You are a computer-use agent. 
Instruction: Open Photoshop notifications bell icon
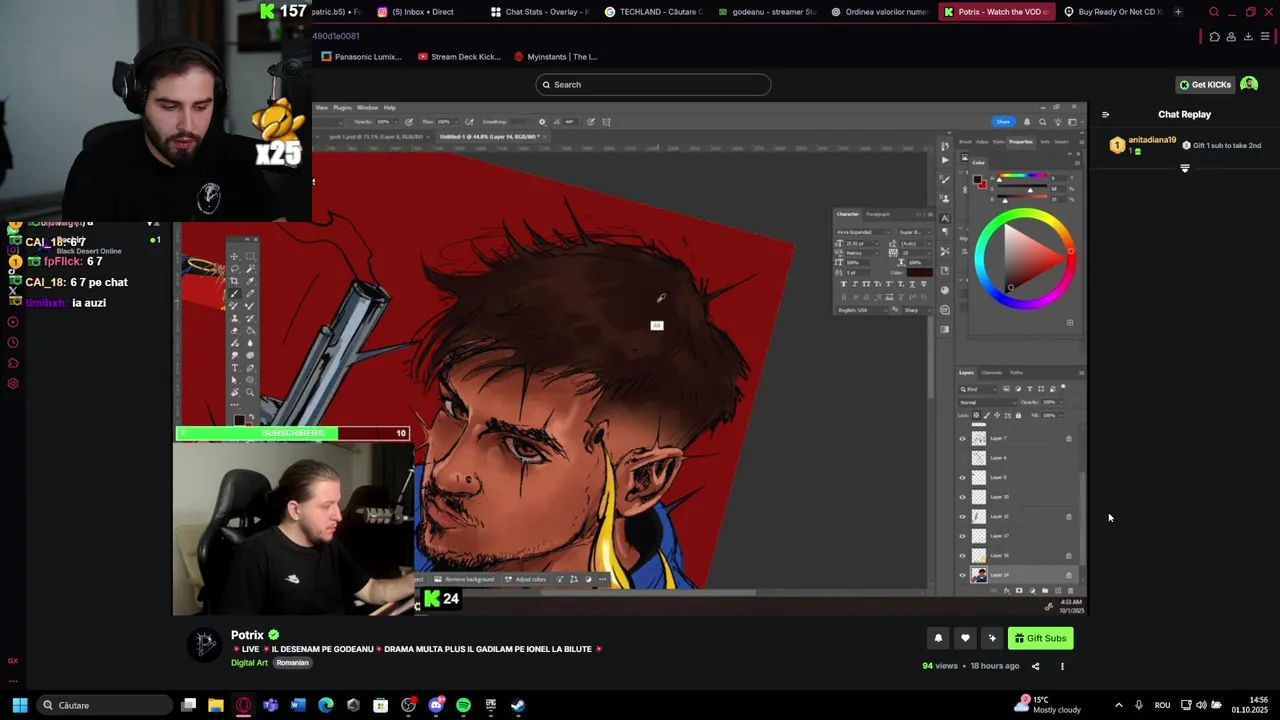point(1027,122)
